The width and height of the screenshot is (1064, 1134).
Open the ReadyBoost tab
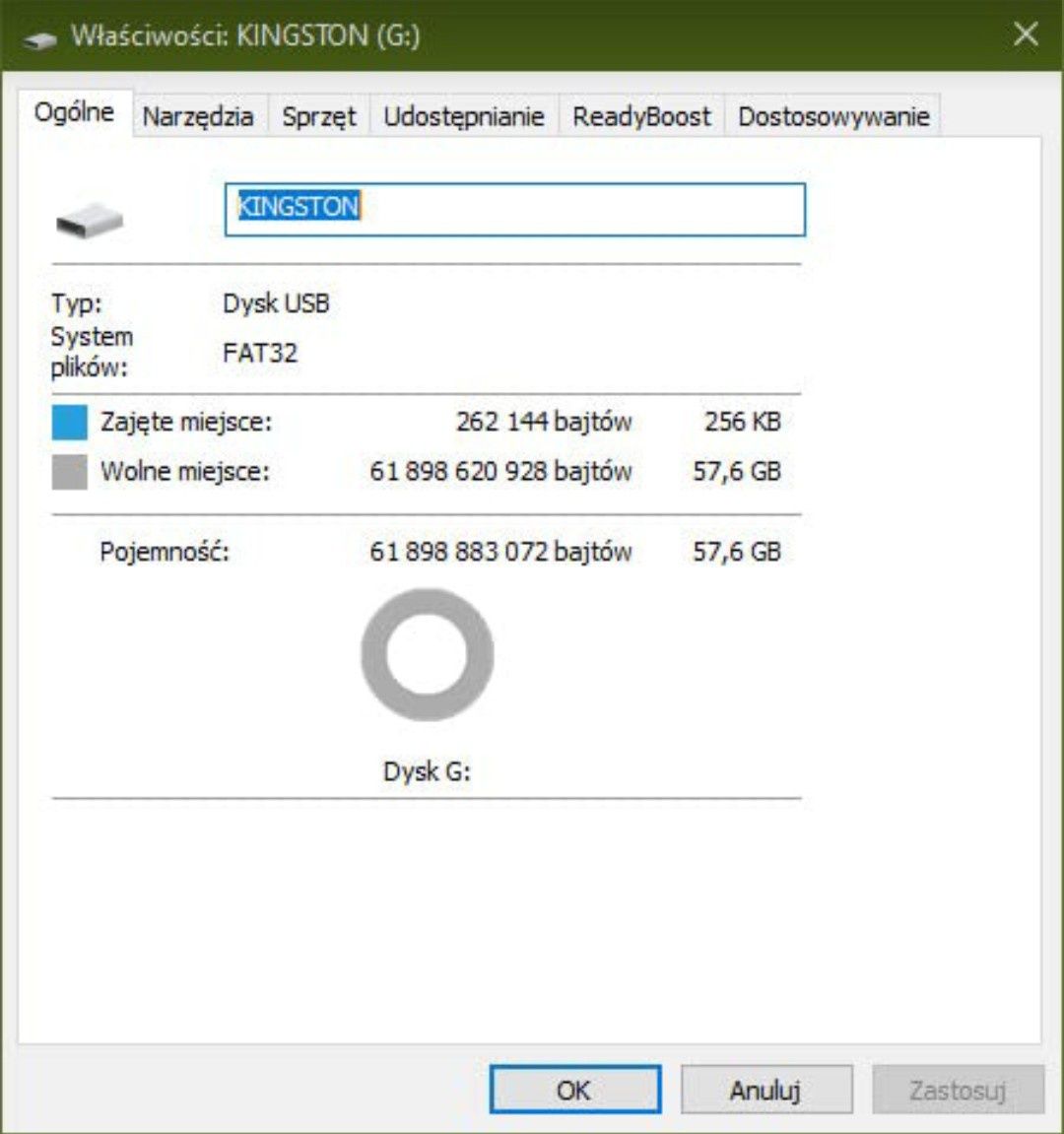[x=641, y=115]
